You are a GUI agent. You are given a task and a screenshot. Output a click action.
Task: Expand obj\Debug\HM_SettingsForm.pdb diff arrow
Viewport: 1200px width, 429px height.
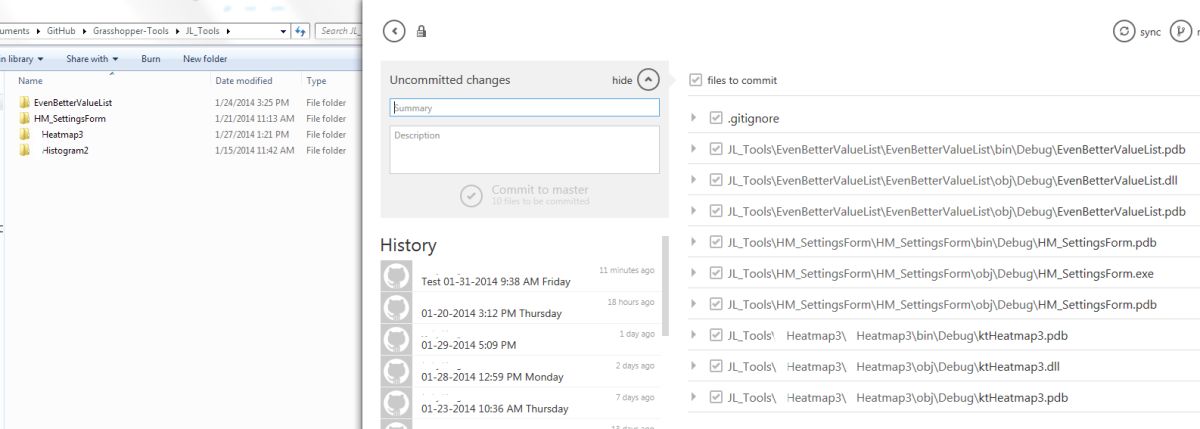(693, 304)
